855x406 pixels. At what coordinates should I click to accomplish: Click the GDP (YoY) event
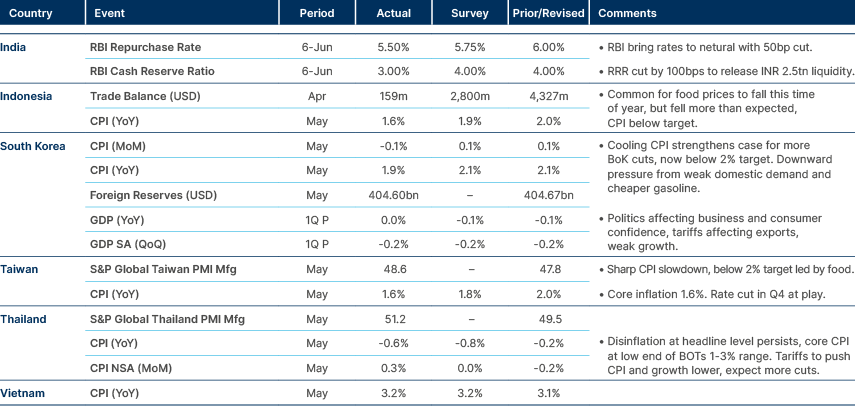tap(115, 220)
